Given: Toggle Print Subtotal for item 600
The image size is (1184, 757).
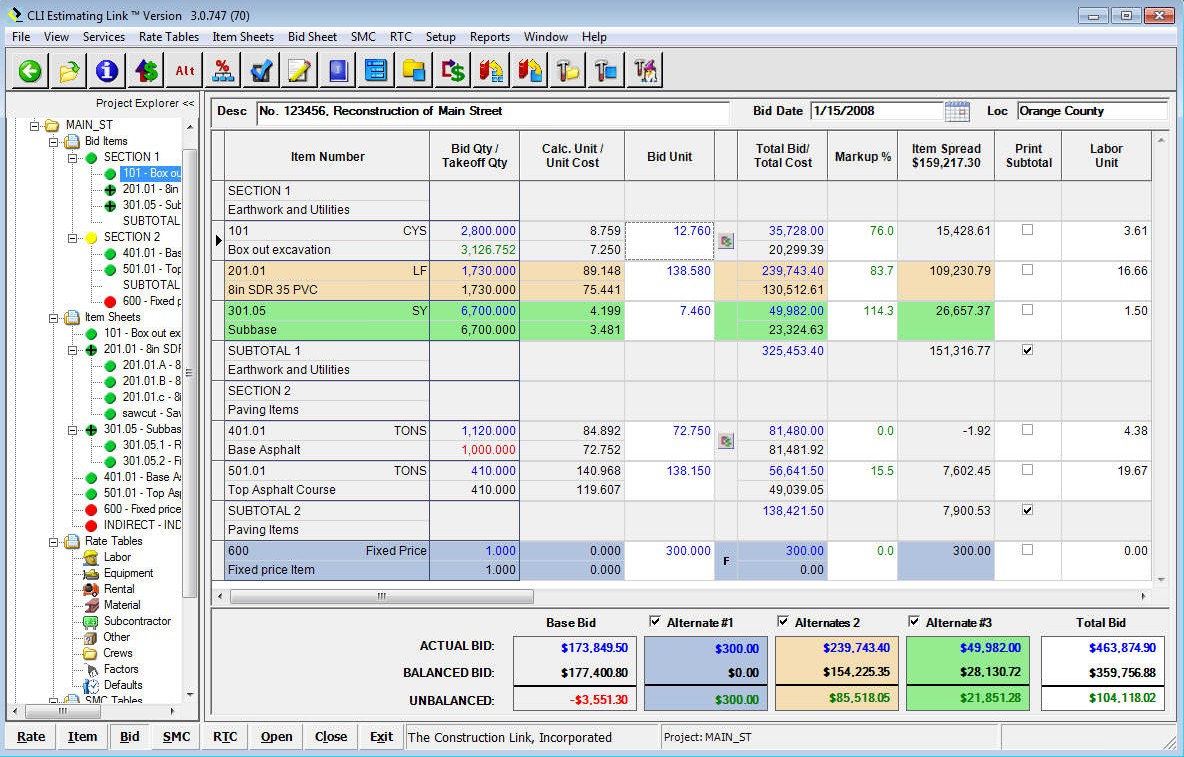Looking at the screenshot, I should [x=1028, y=550].
